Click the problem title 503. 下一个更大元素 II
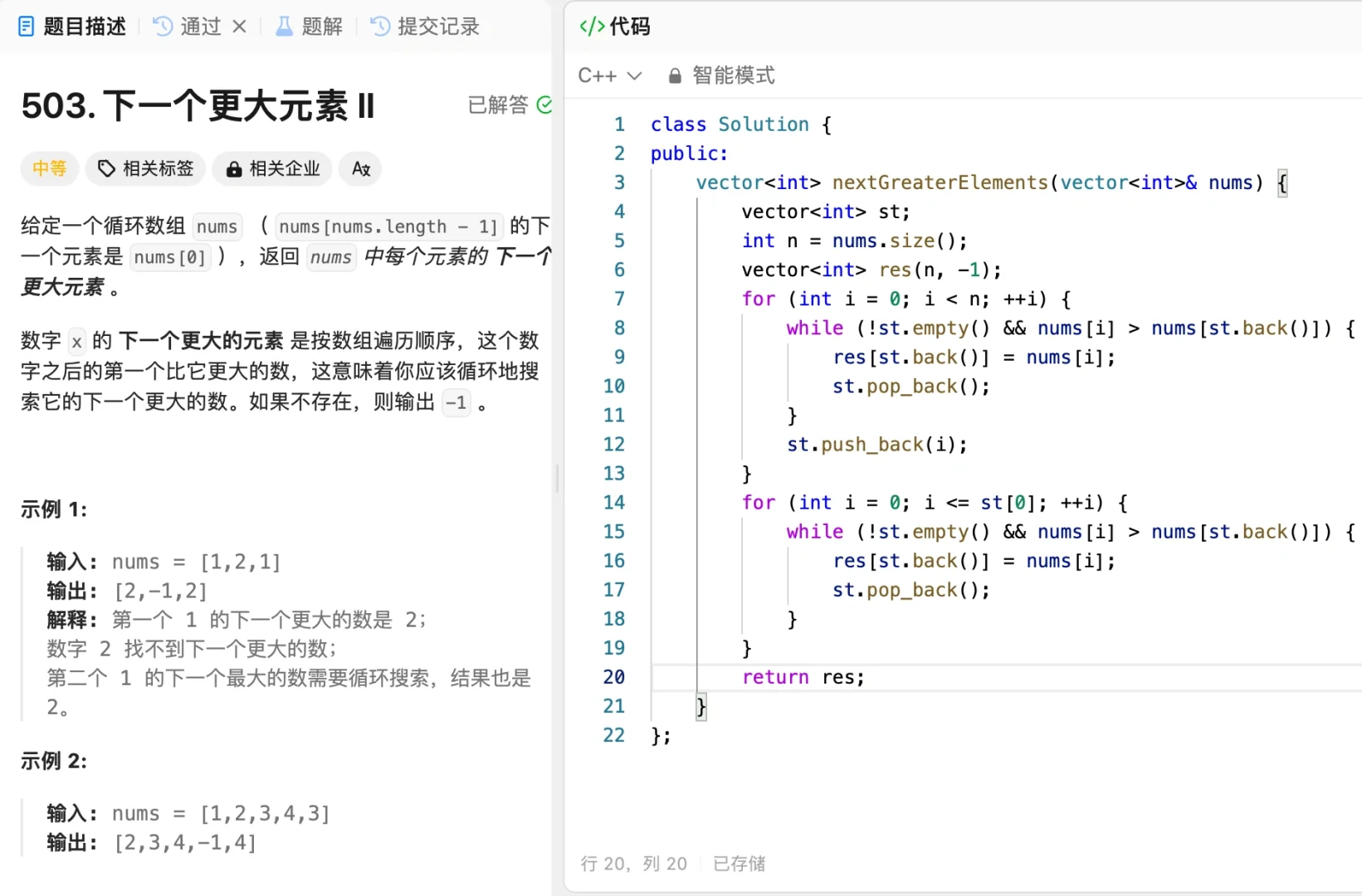This screenshot has width=1362, height=896. pyautogui.click(x=198, y=106)
